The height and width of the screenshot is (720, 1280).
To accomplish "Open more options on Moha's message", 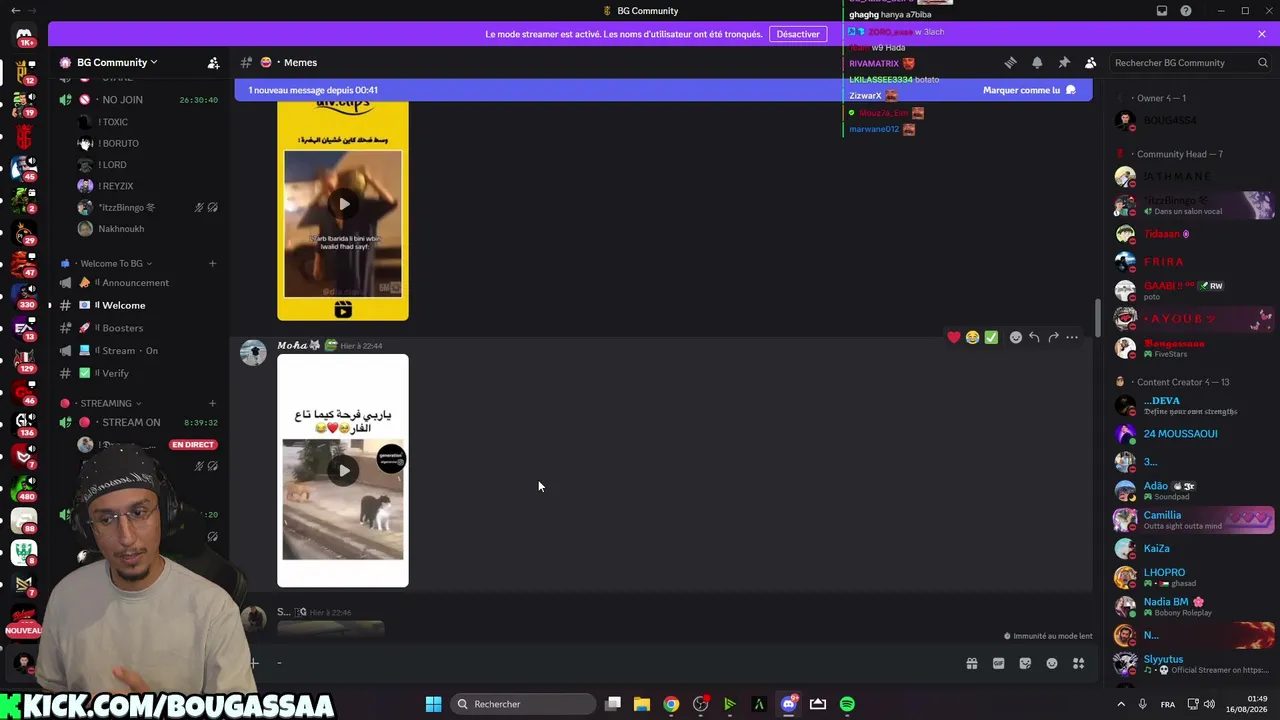I will [1072, 337].
